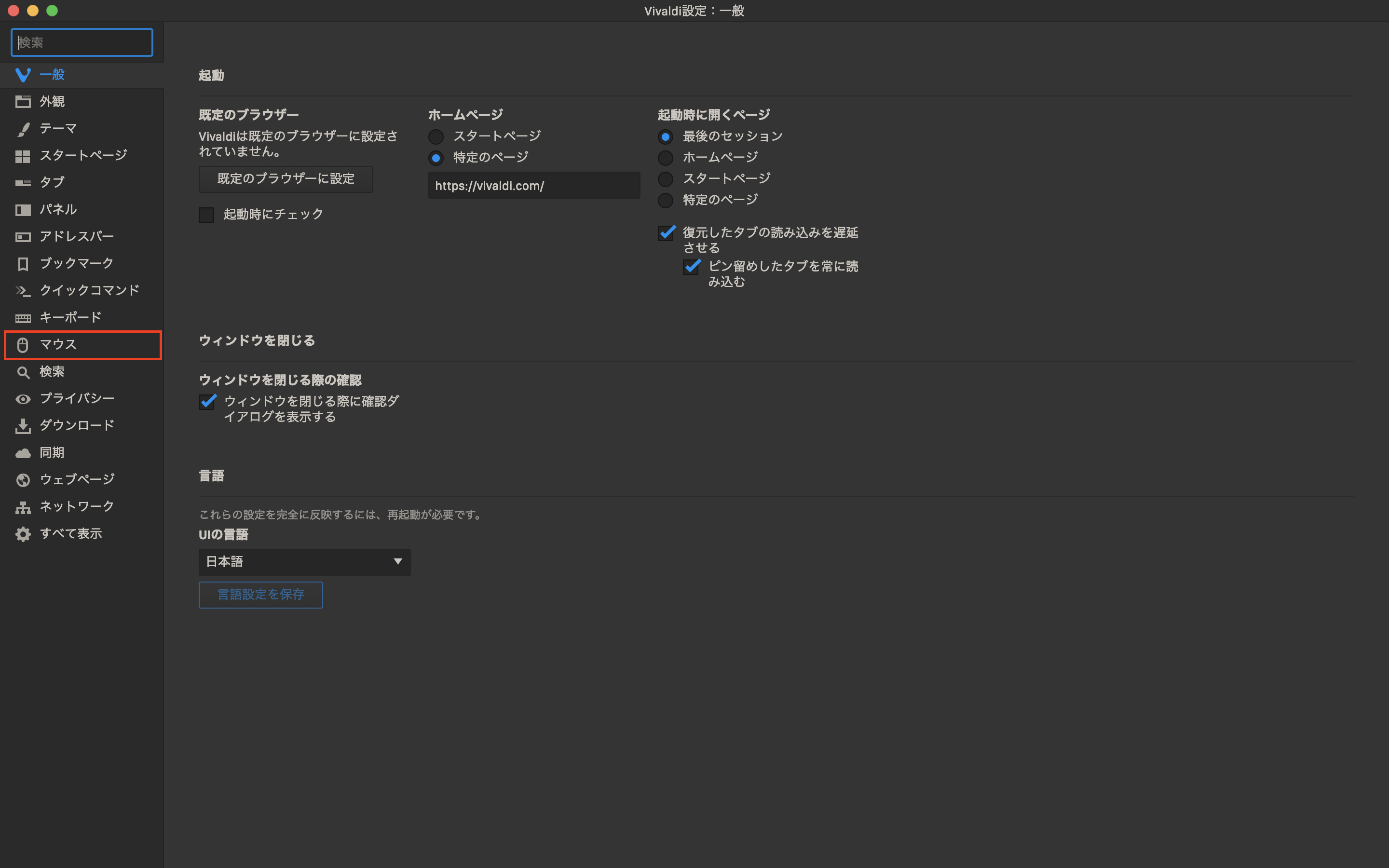Screen dimensions: 1389x868
Task: Click the プライバシー eye icon
Action: (23, 398)
